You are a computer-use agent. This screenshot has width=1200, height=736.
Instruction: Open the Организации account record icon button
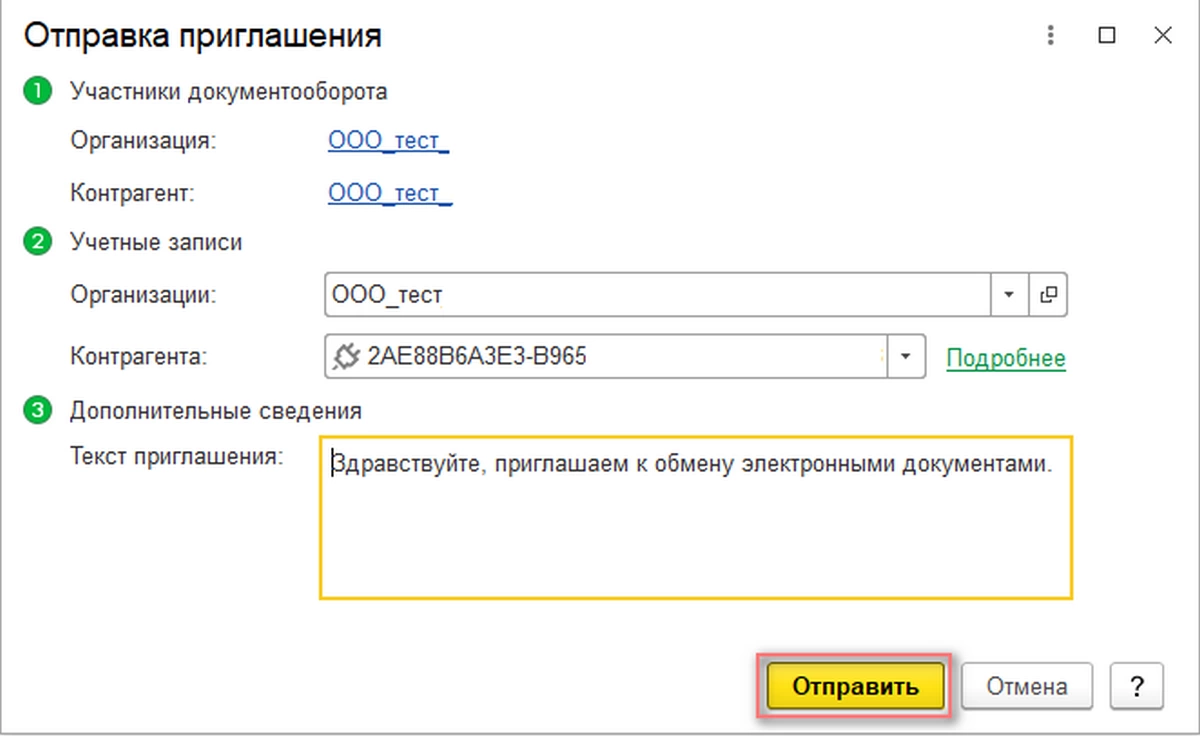pyautogui.click(x=1049, y=295)
